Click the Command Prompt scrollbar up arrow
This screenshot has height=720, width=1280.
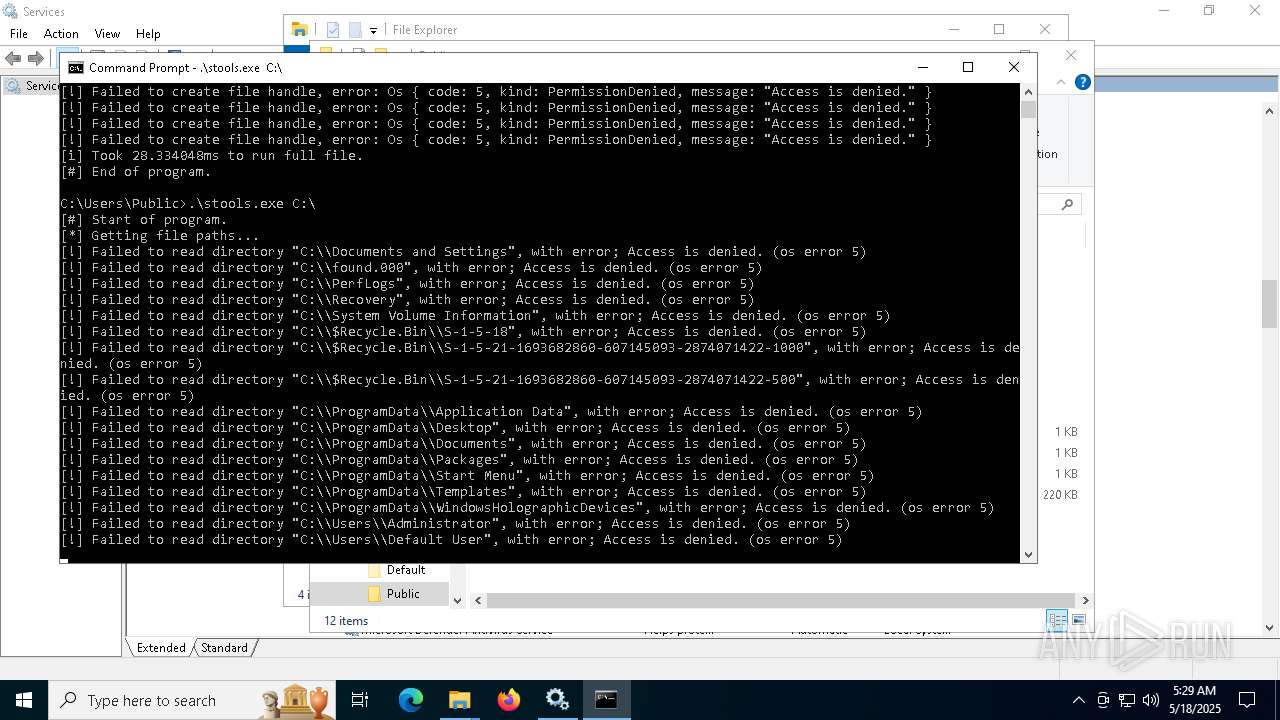[x=1028, y=92]
